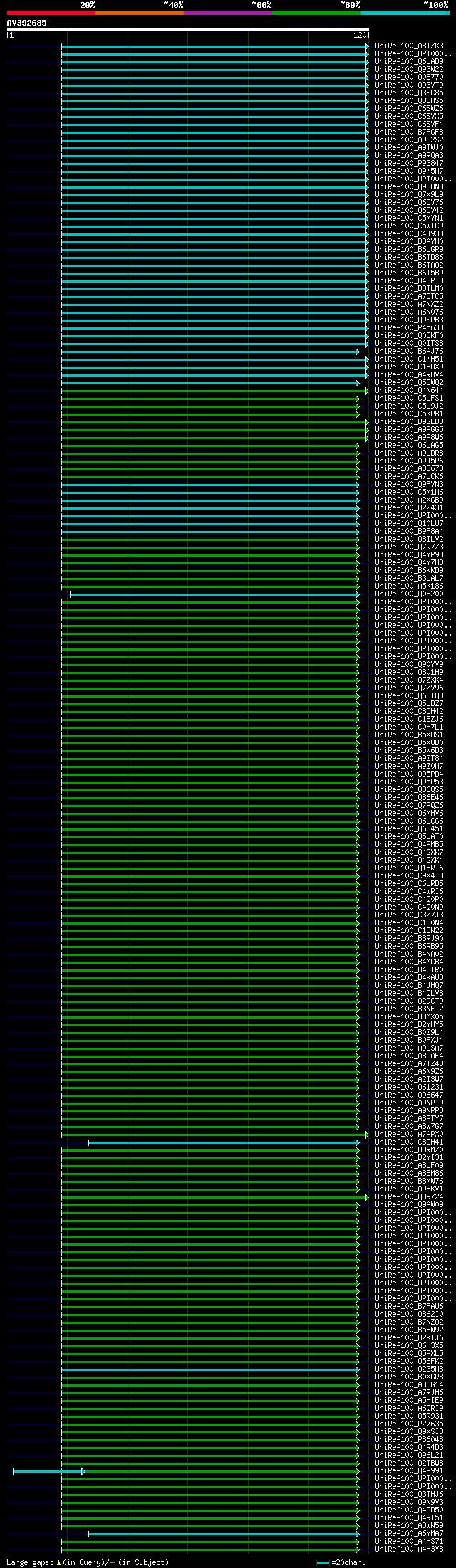Click the orange ~40% identity legend segment
This screenshot has height=1568, width=456.
click(x=140, y=13)
